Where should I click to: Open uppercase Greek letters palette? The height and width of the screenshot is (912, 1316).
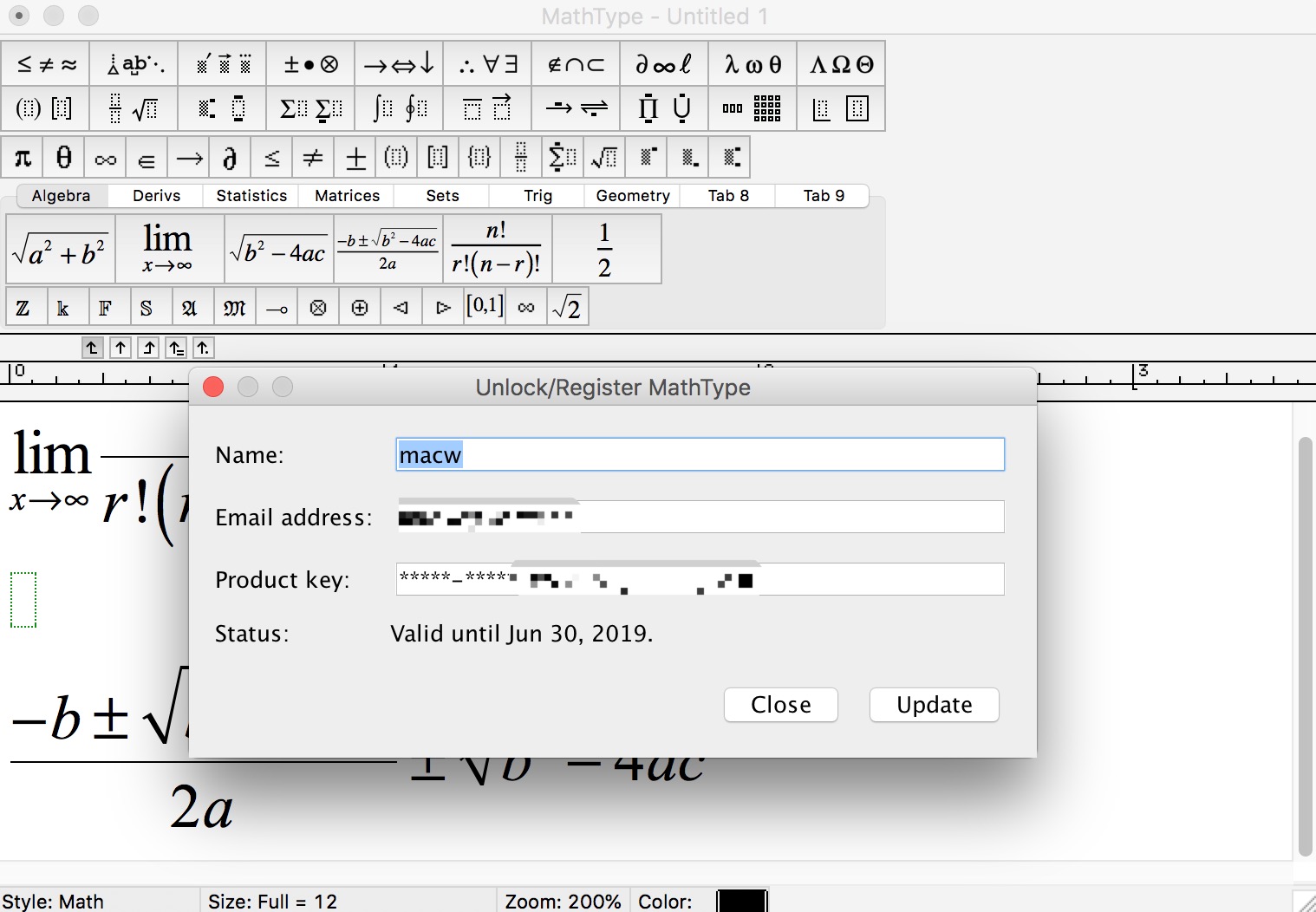pos(842,64)
